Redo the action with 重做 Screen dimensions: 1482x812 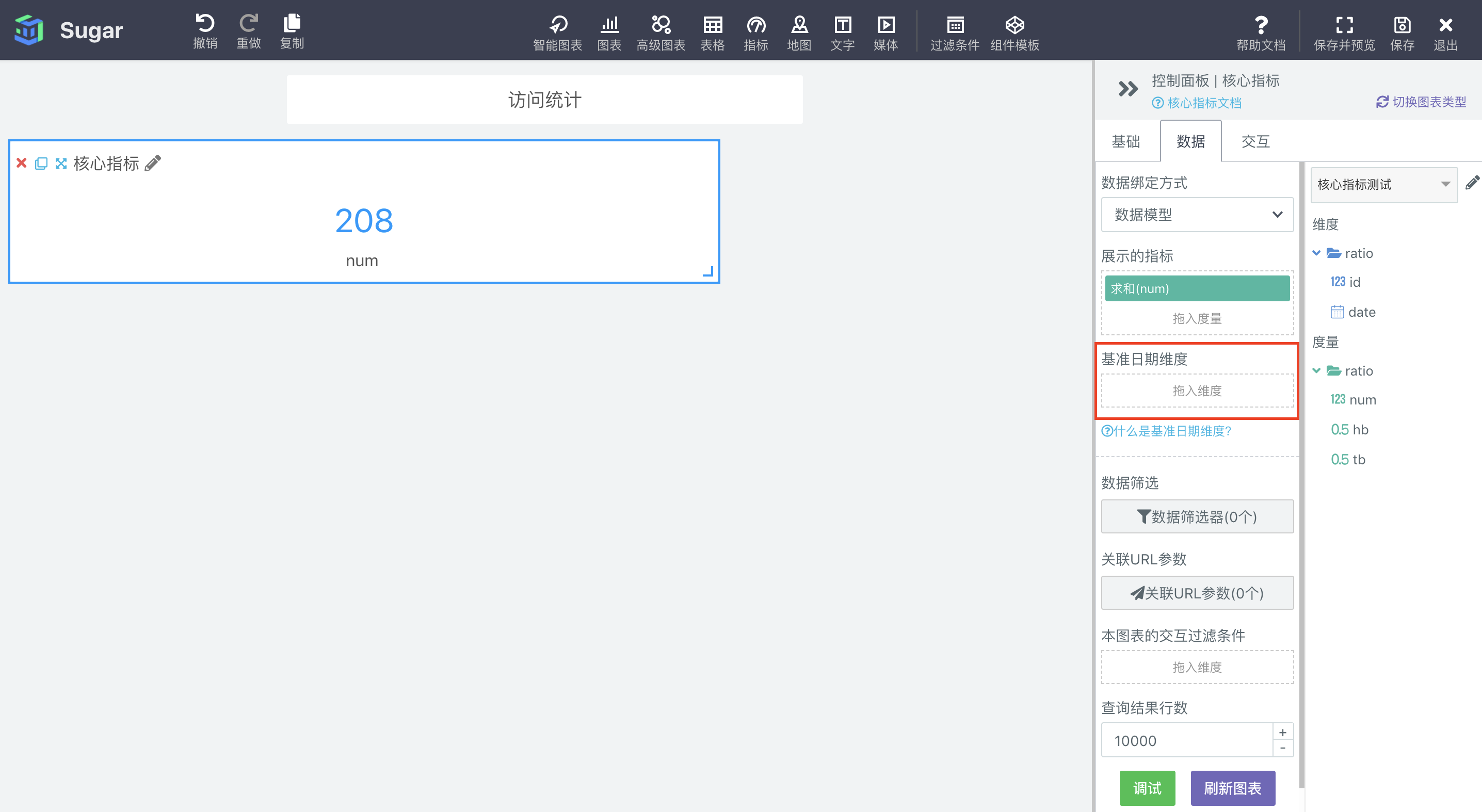(x=249, y=31)
